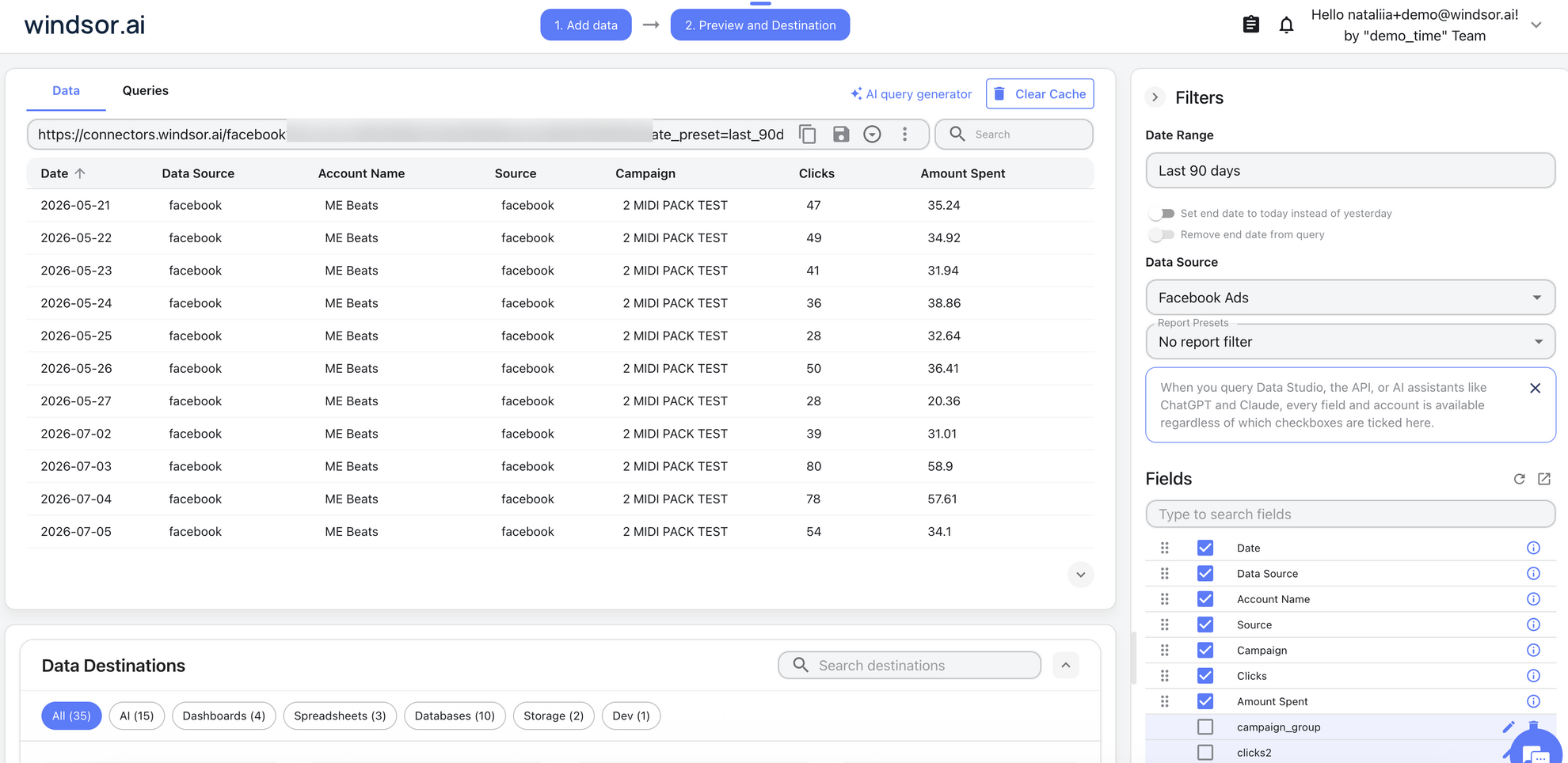Open the Facebook Ads data source dropdown
The height and width of the screenshot is (763, 1568).
coord(1350,298)
